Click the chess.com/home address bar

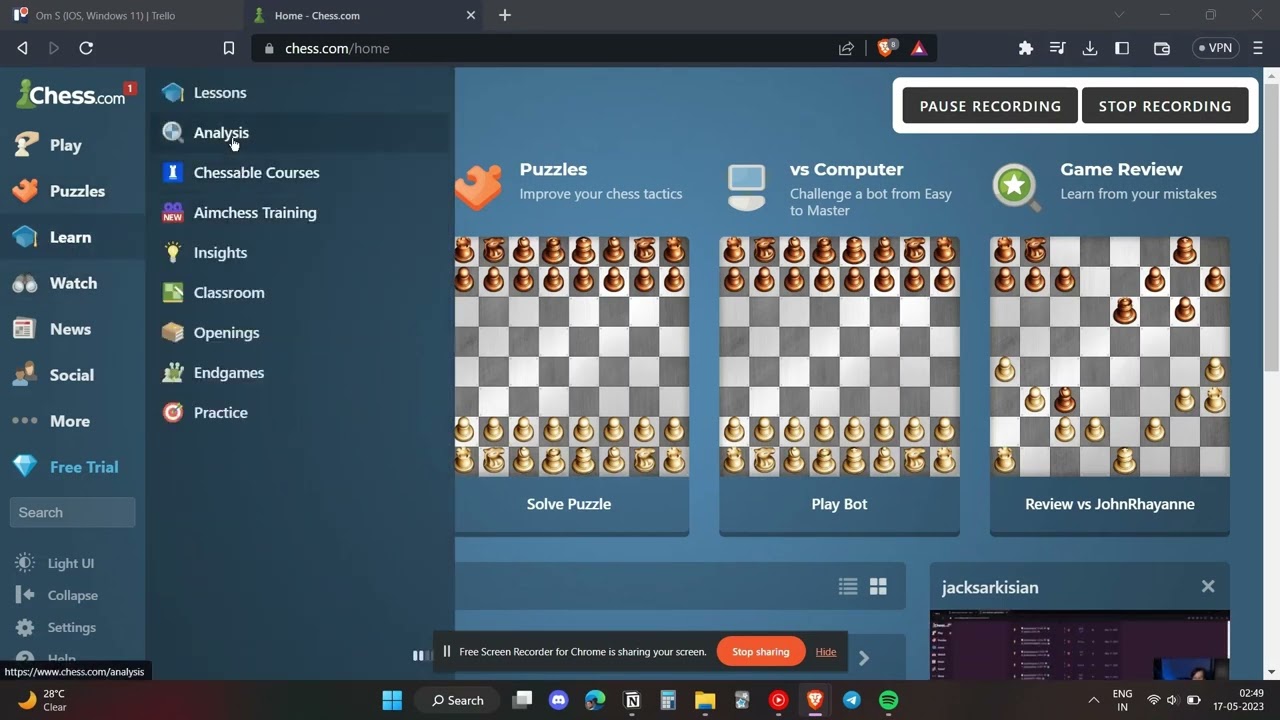(x=337, y=48)
